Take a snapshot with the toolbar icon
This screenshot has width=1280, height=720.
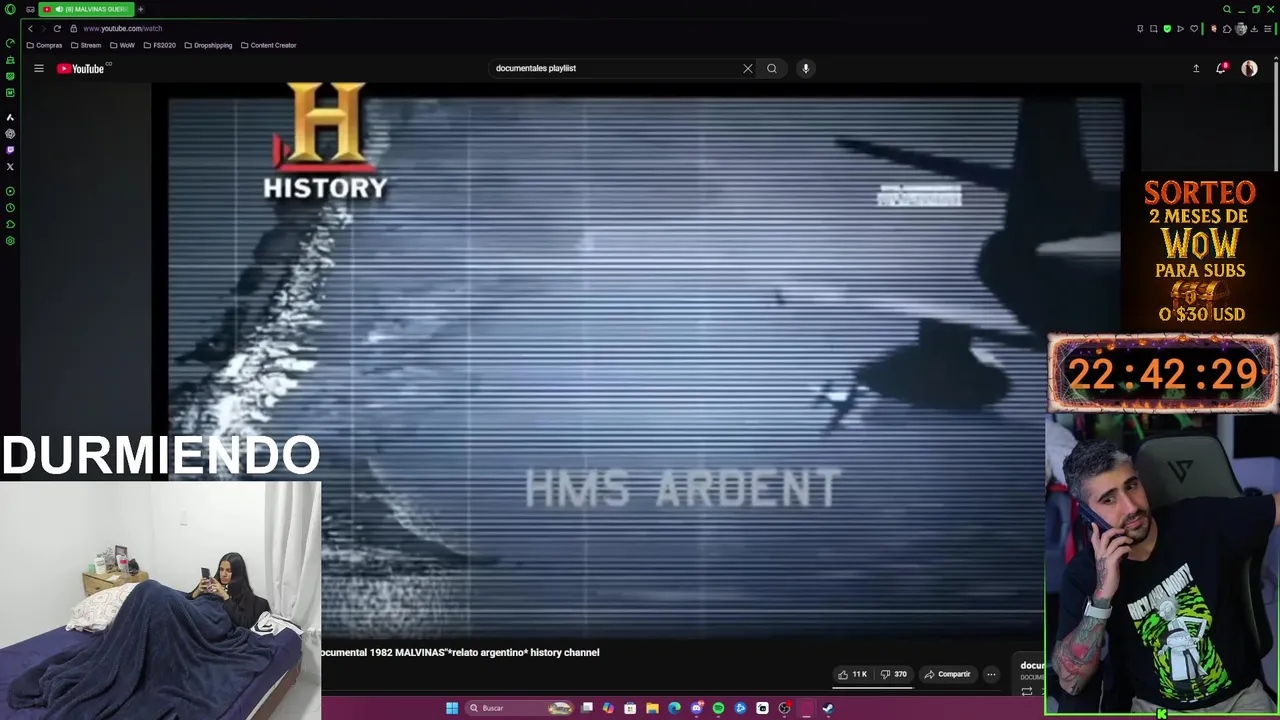point(1153,28)
